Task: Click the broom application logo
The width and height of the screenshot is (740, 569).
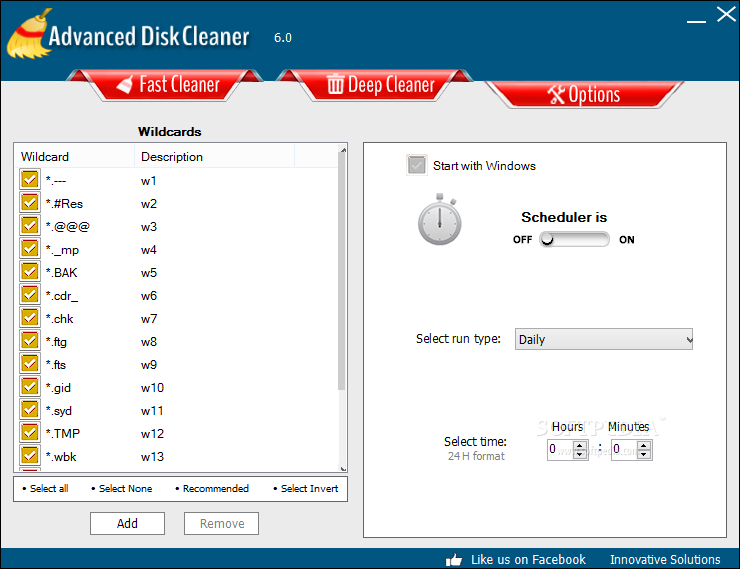Action: point(28,35)
